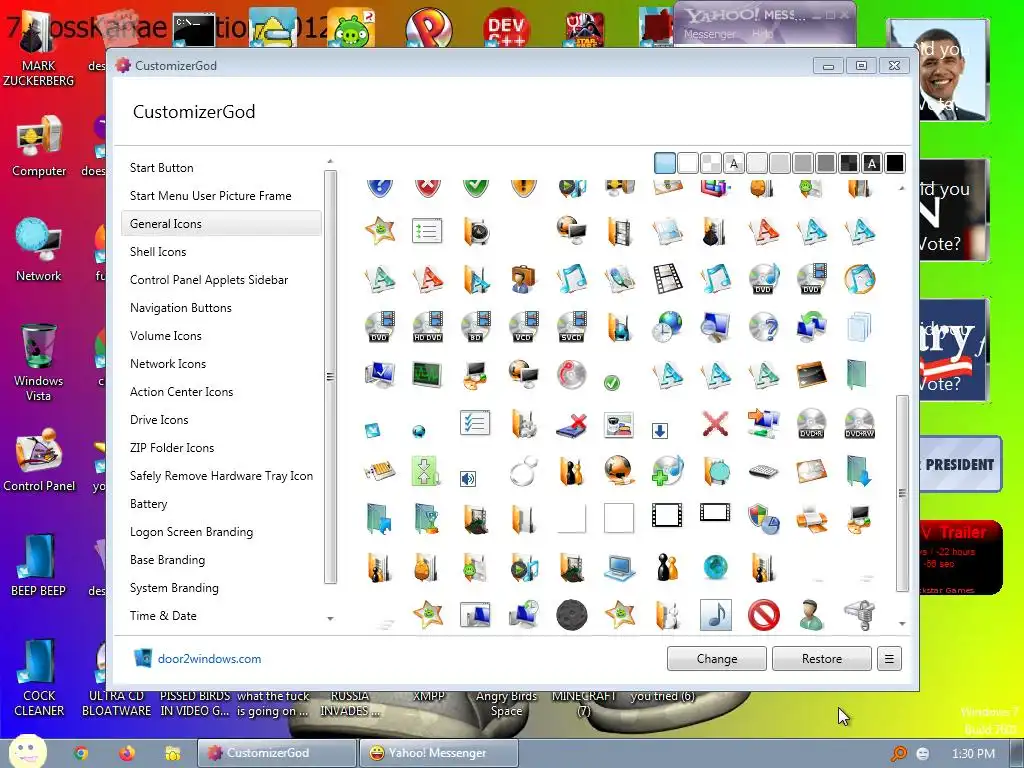
Task: Click the taskbar clock showing 1:30 PM
Action: [973, 754]
